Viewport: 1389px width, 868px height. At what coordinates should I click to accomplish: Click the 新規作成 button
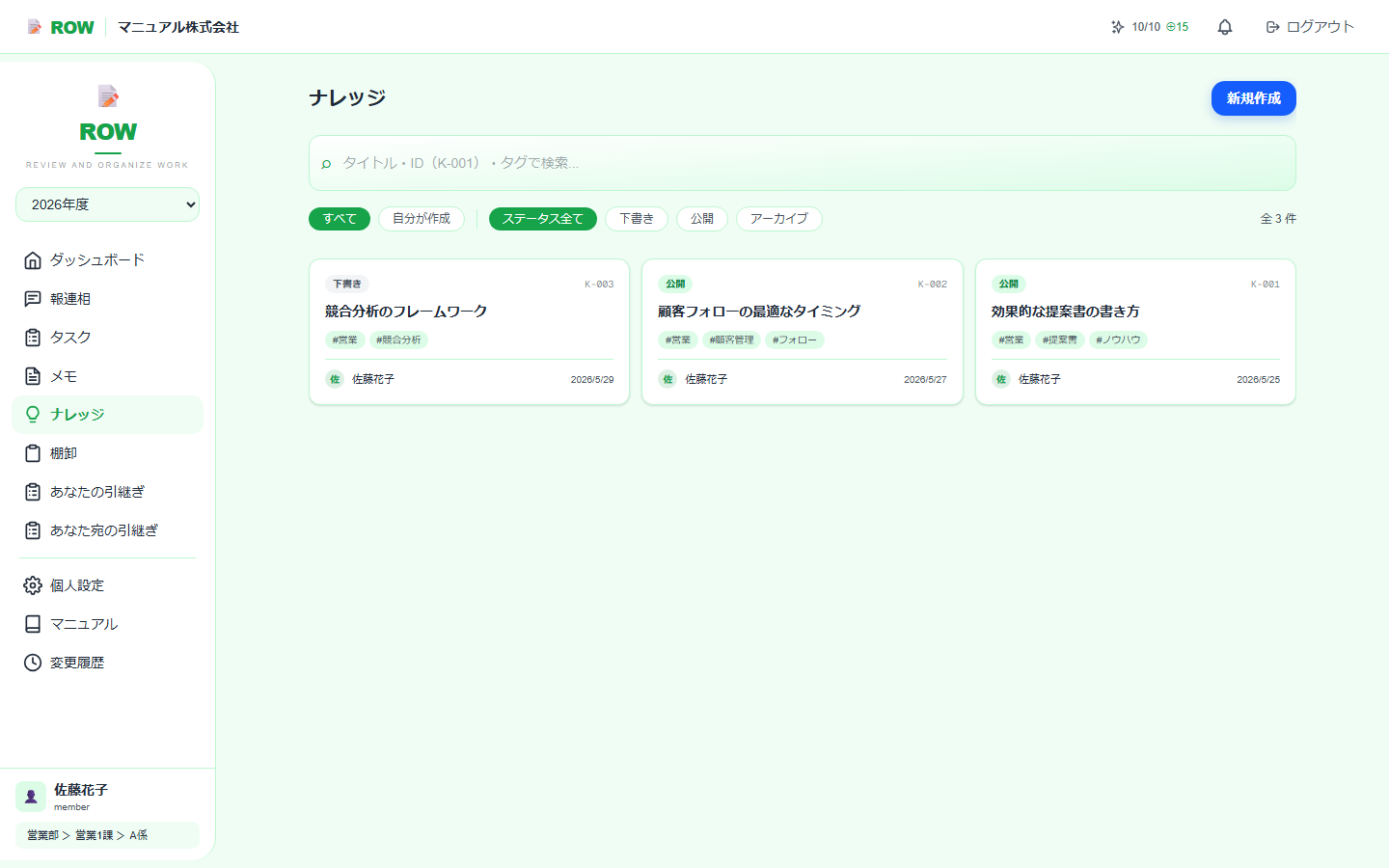click(1254, 98)
